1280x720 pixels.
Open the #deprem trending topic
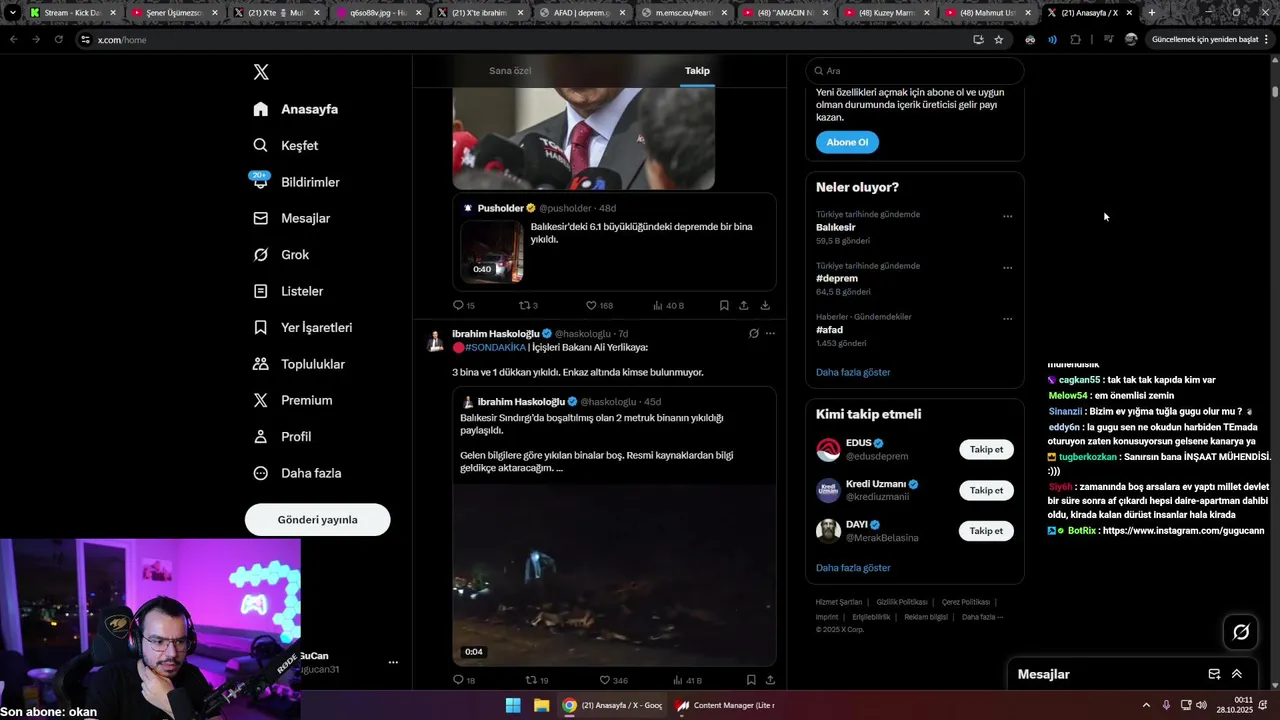(x=837, y=278)
